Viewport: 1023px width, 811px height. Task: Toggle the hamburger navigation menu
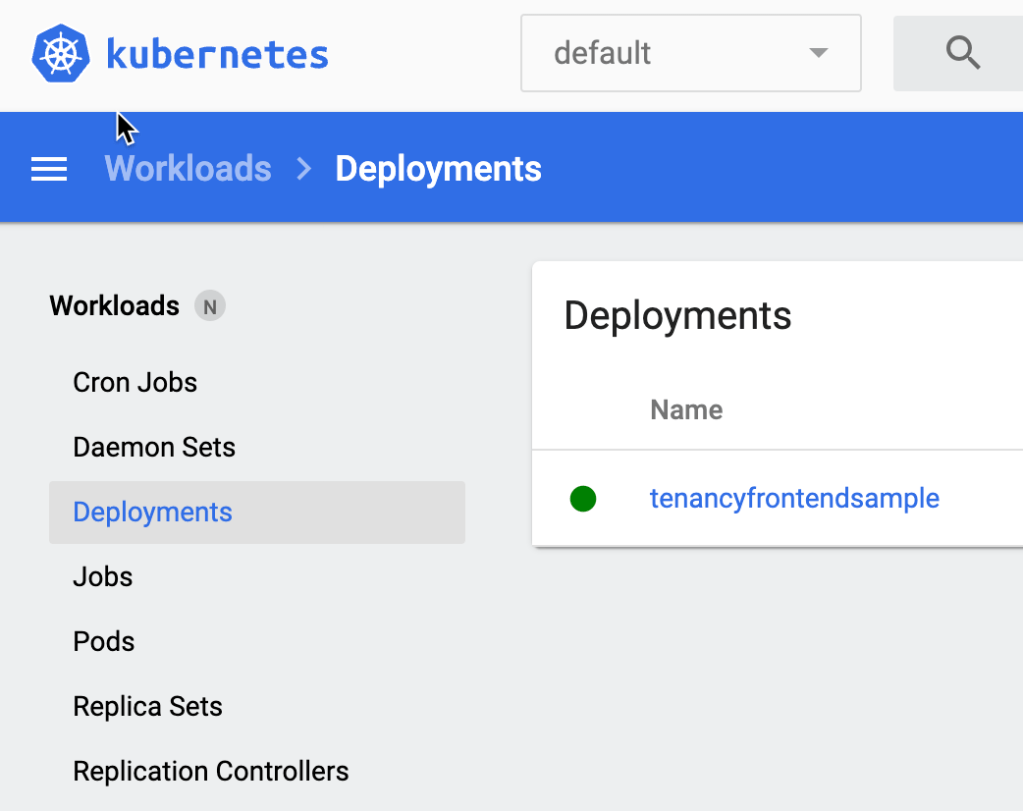pyautogui.click(x=49, y=169)
